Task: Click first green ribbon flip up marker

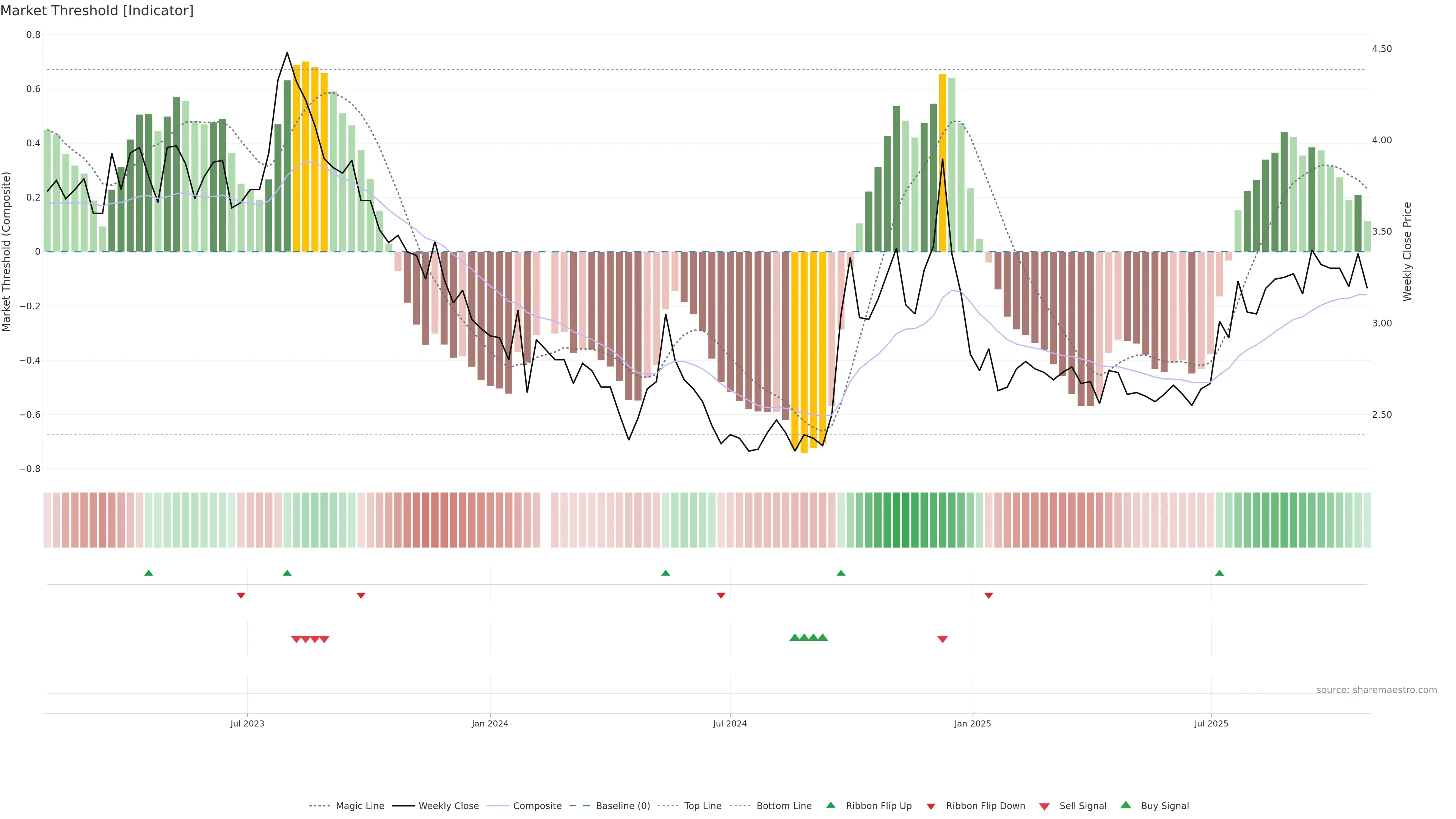Action: (149, 573)
